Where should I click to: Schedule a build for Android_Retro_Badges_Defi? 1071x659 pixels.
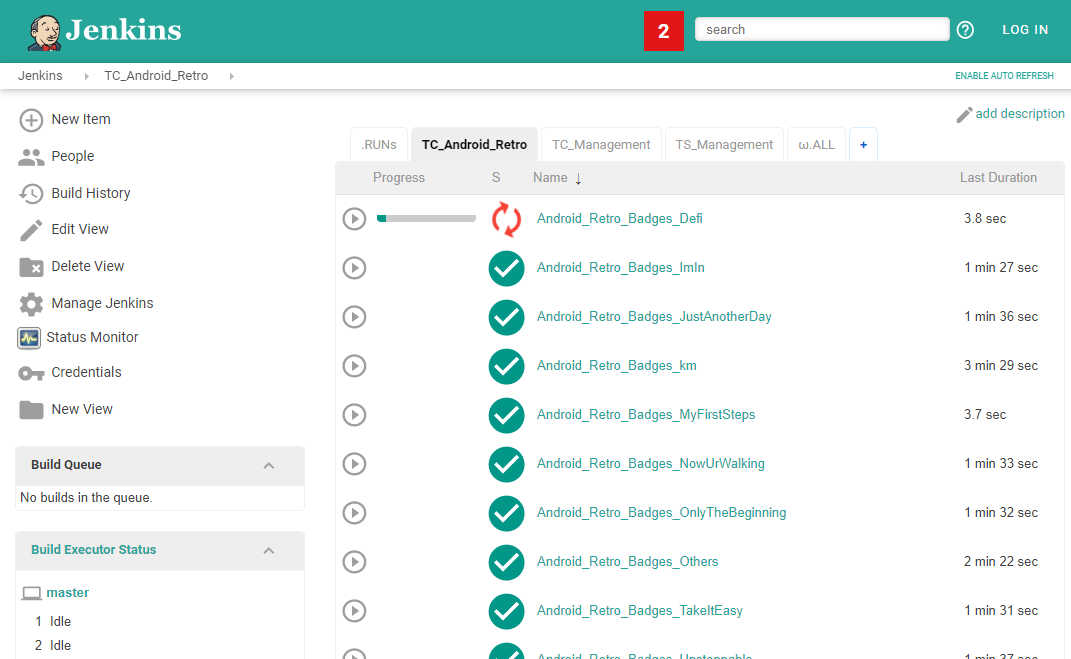coord(354,219)
